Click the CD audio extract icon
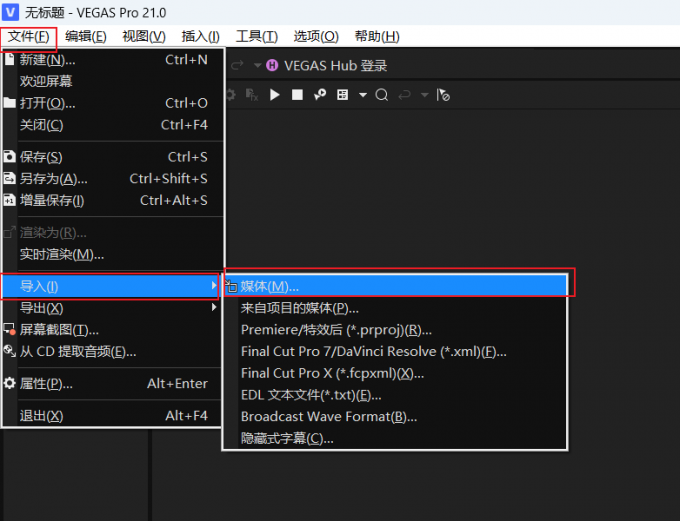The width and height of the screenshot is (680, 521). click(10, 351)
